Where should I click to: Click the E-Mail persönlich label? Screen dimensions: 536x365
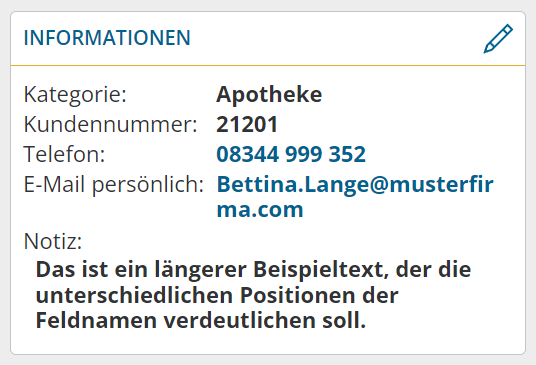pyautogui.click(x=113, y=185)
